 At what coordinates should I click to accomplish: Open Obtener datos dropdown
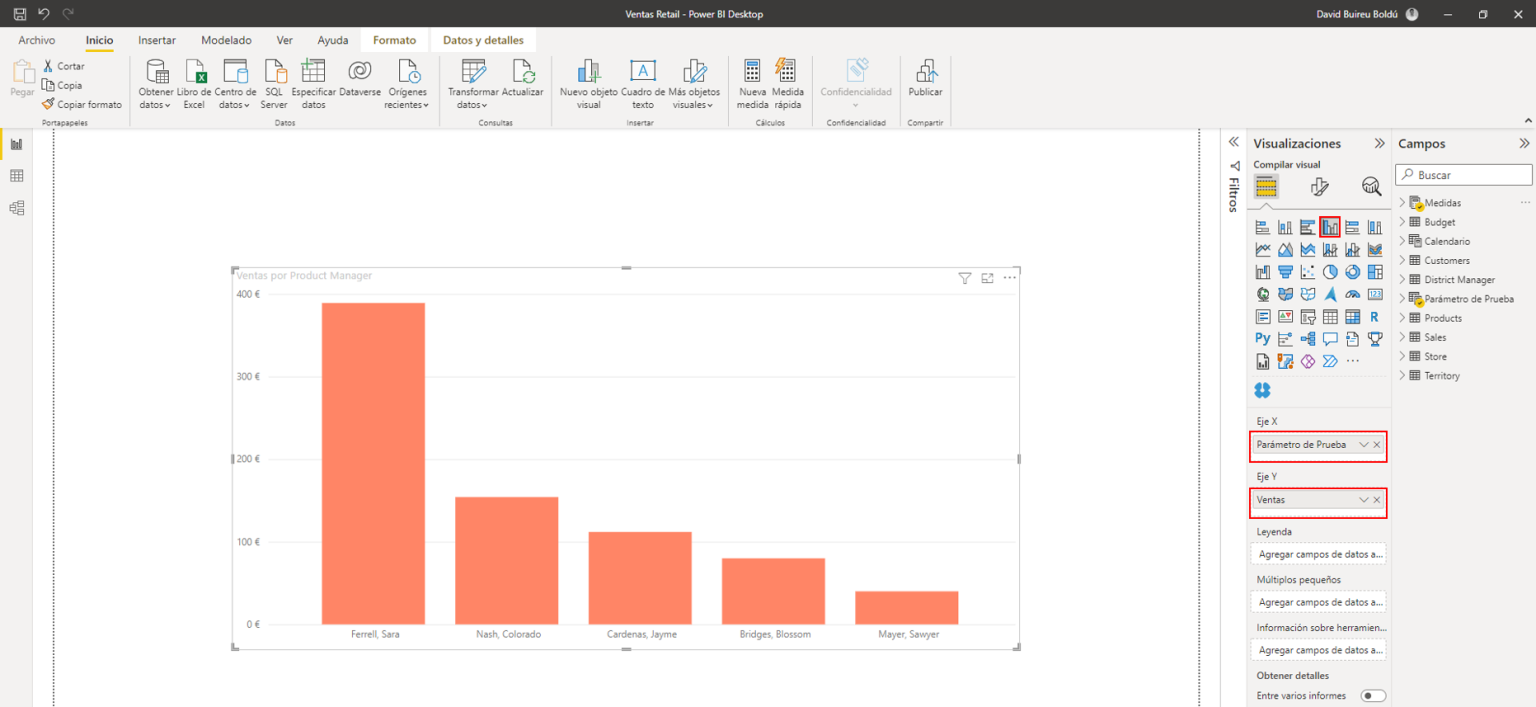point(155,84)
